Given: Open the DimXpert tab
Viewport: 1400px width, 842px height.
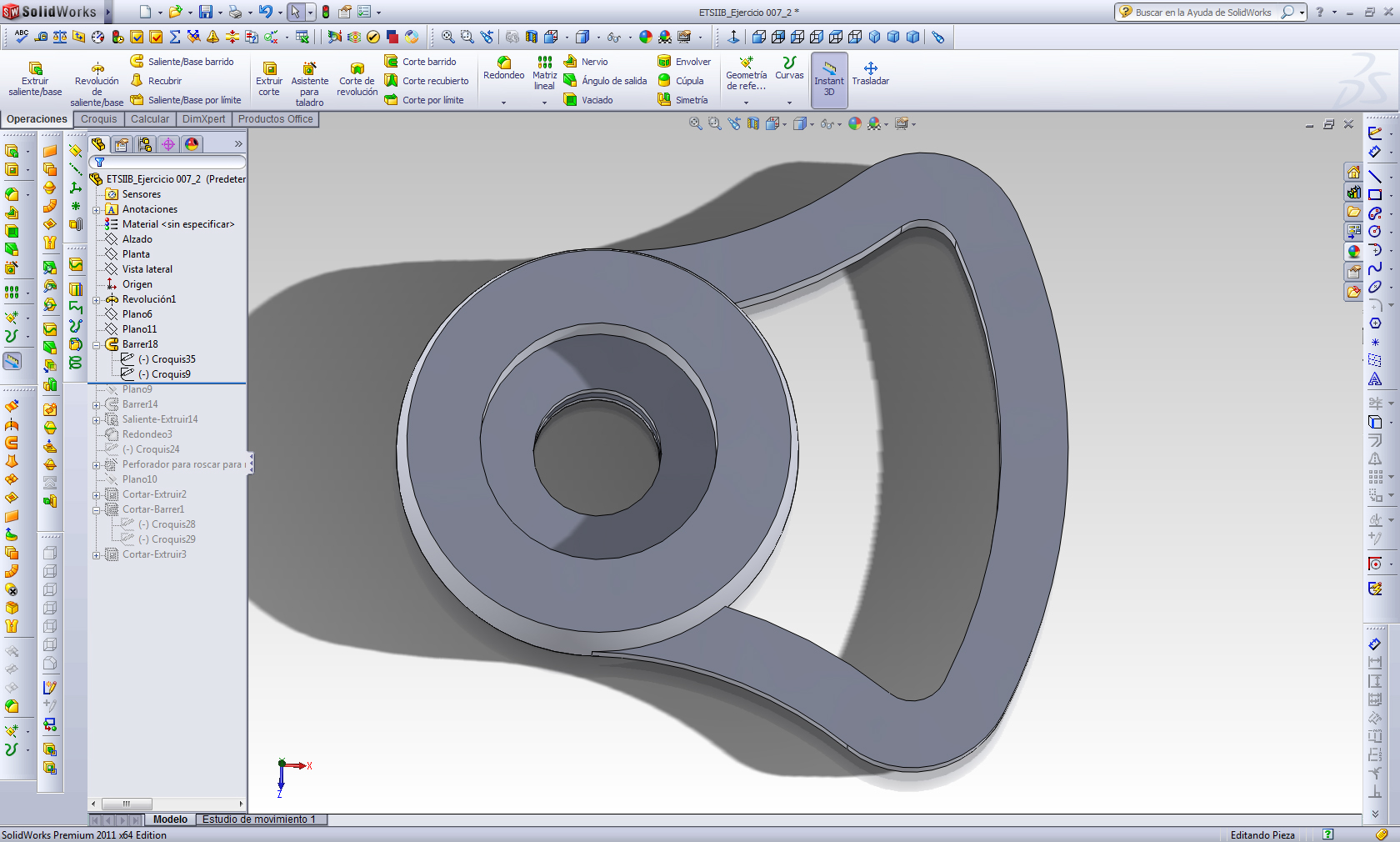Looking at the screenshot, I should point(203,119).
